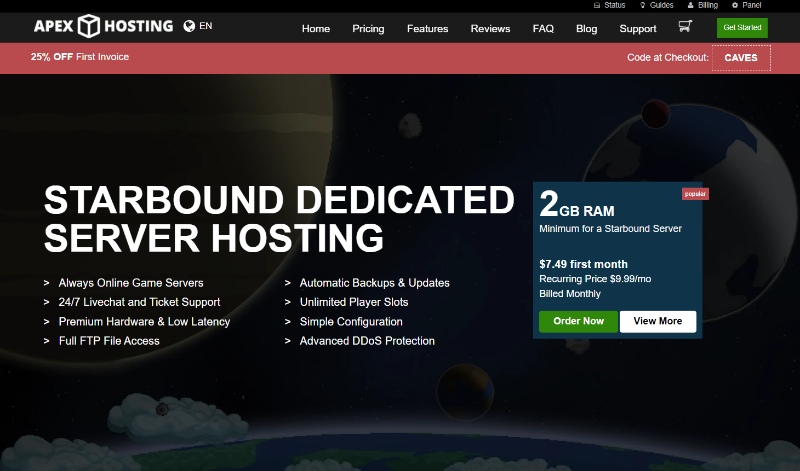Click the Status monitor icon

click(x=597, y=5)
